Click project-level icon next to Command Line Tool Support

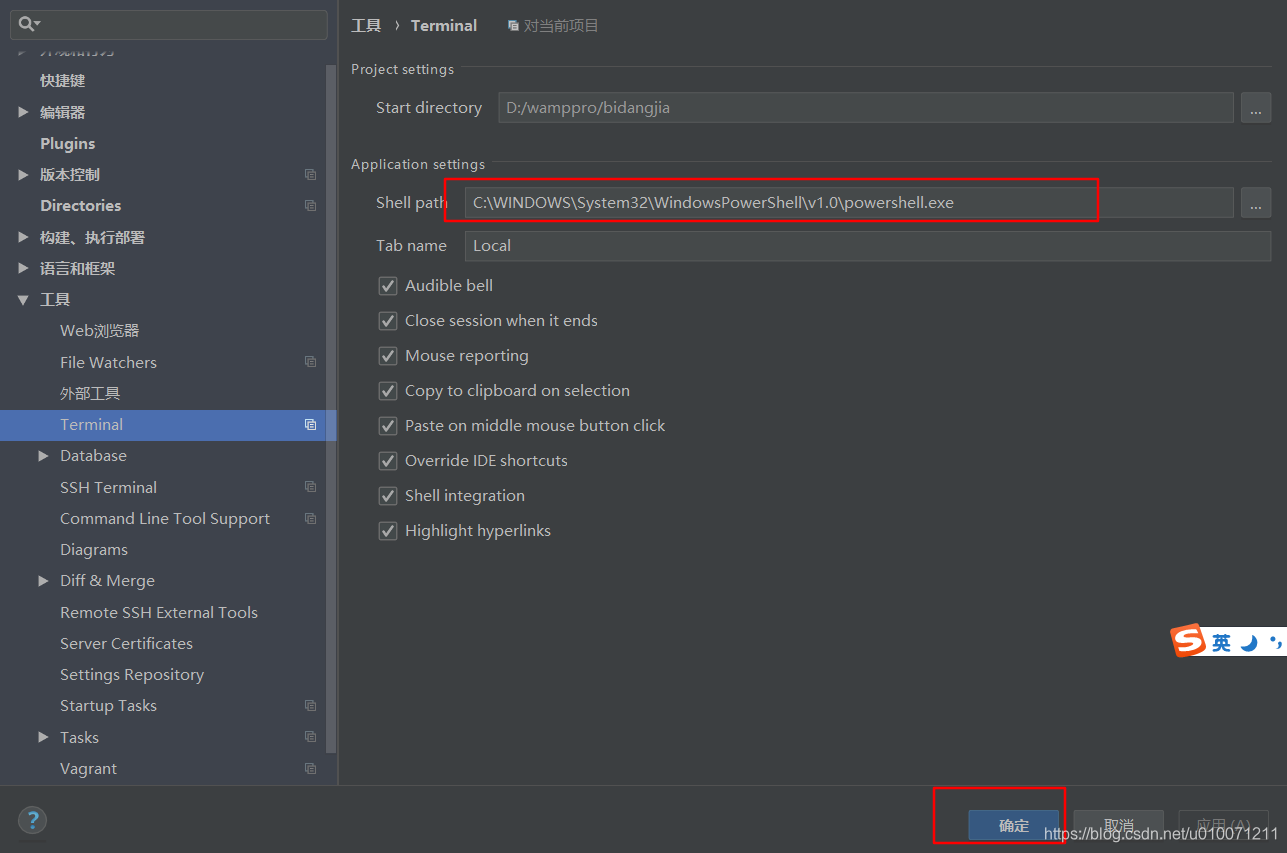click(311, 518)
